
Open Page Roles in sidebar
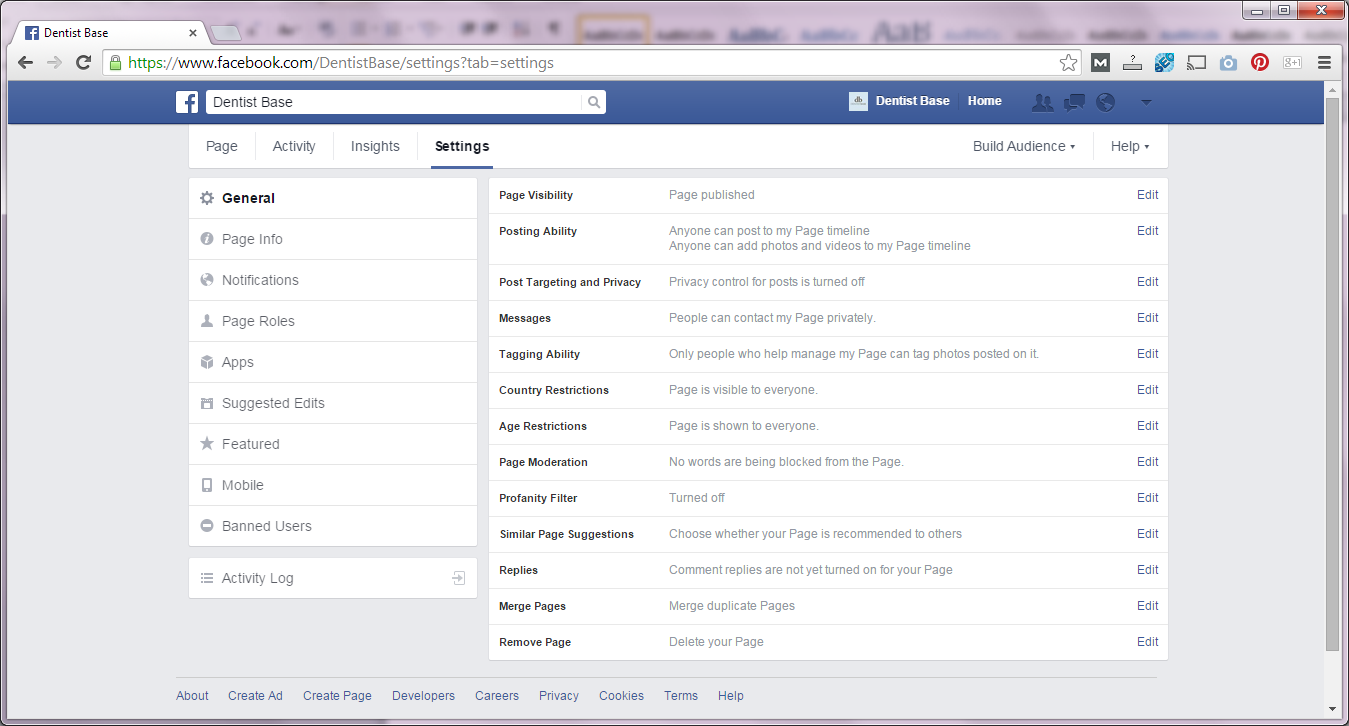click(333, 321)
